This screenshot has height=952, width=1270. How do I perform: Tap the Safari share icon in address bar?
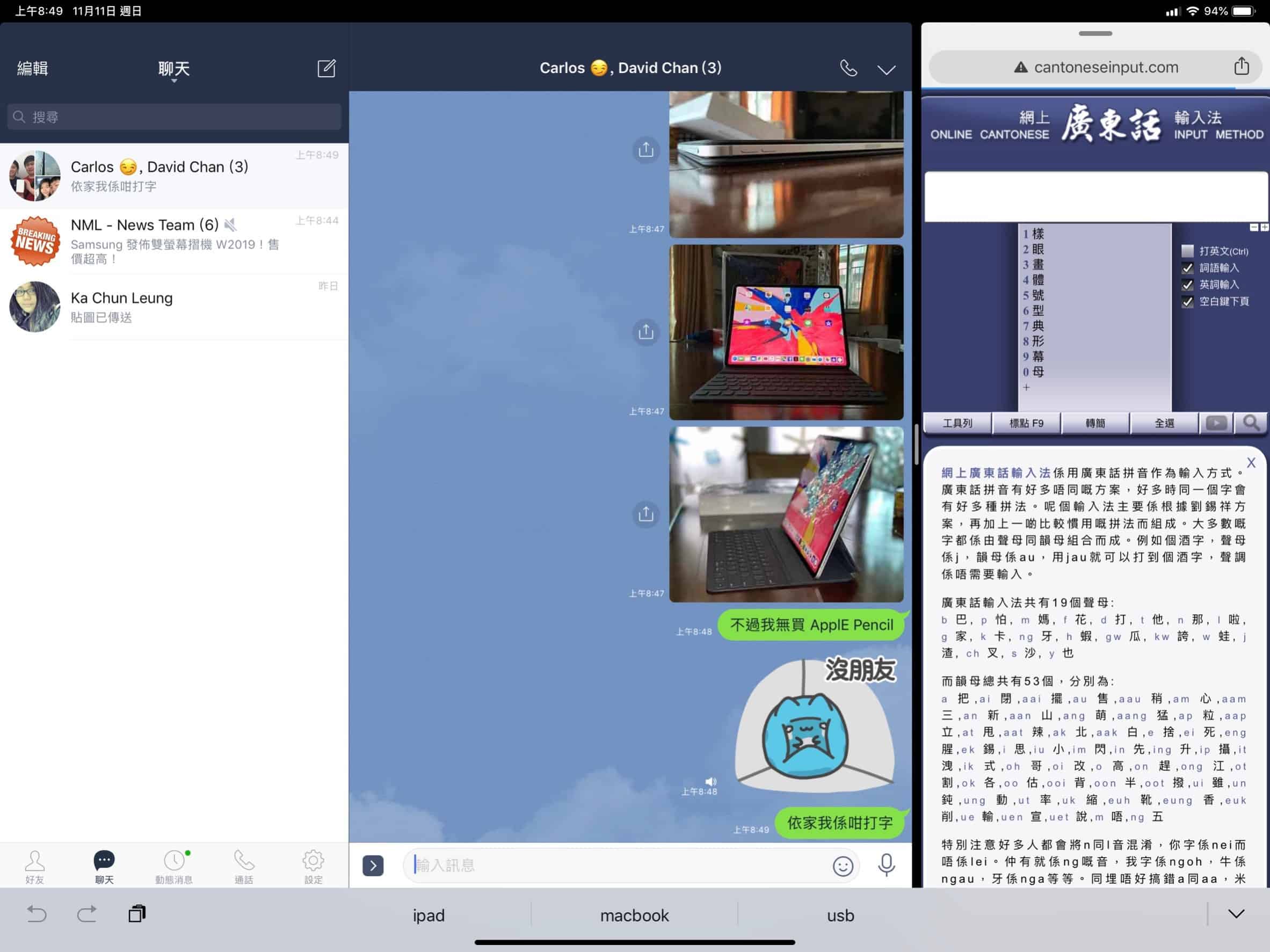click(x=1242, y=67)
